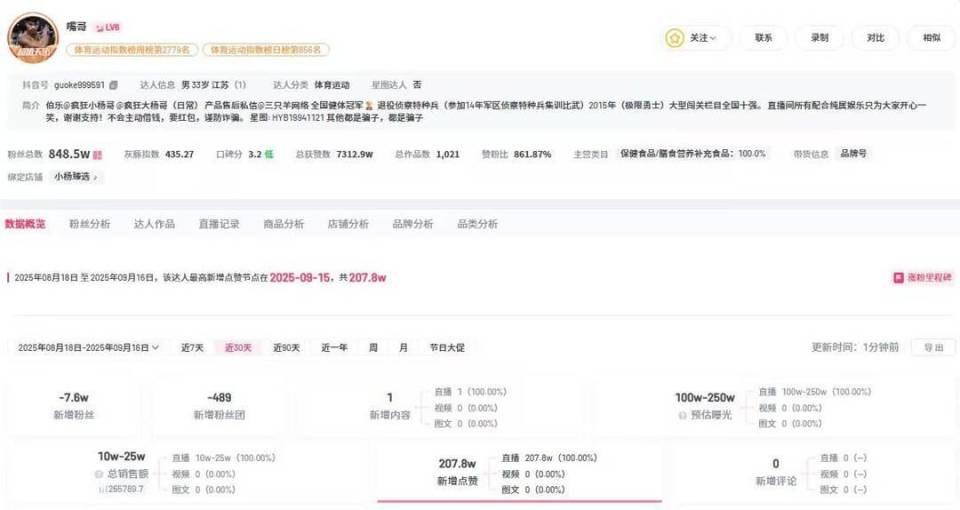Select the 新增内容 metric card
960x510 pixels.
pos(440,407)
